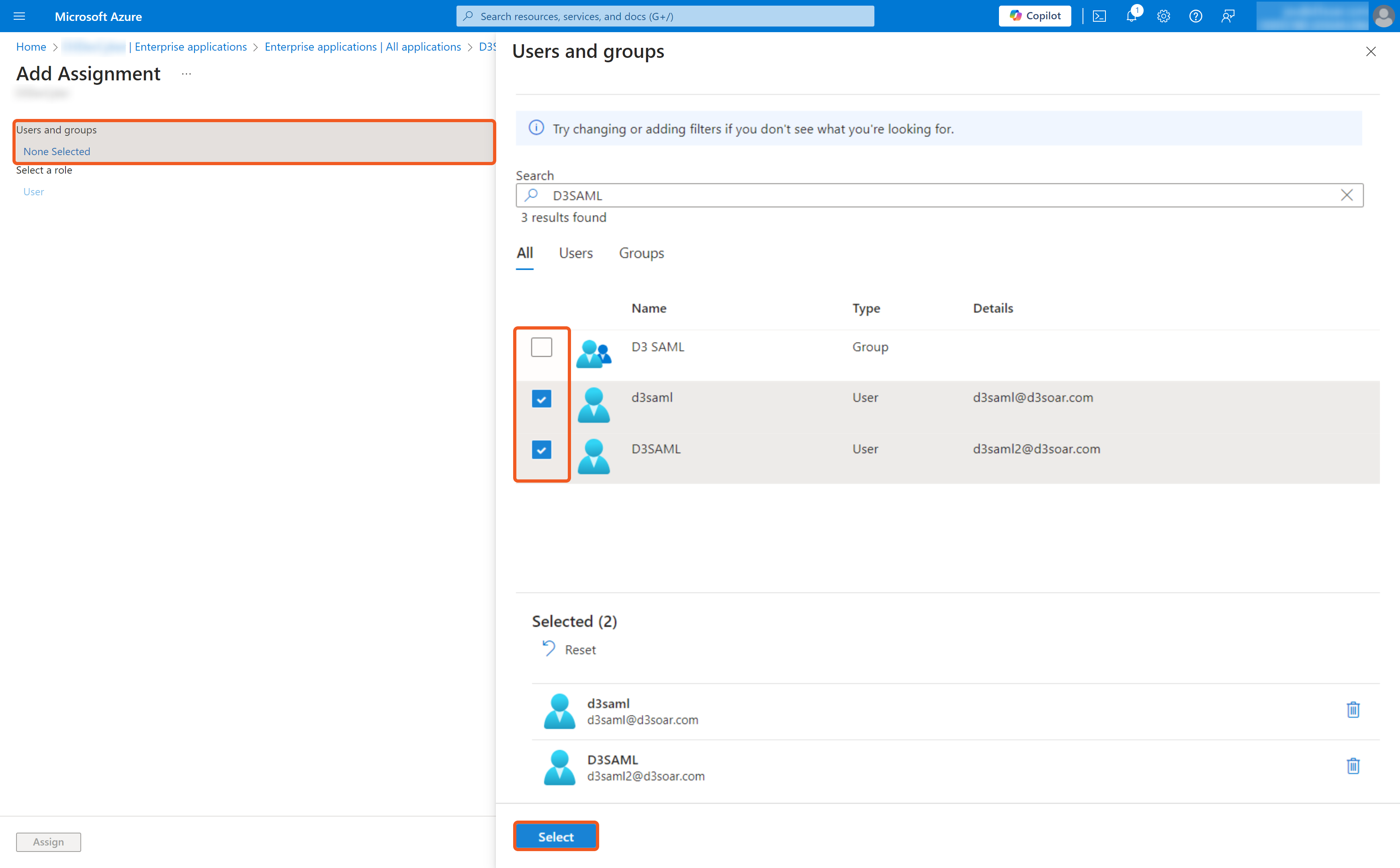The height and width of the screenshot is (868, 1400).
Task: Remove D3SAML user with its trash icon
Action: tap(1353, 766)
